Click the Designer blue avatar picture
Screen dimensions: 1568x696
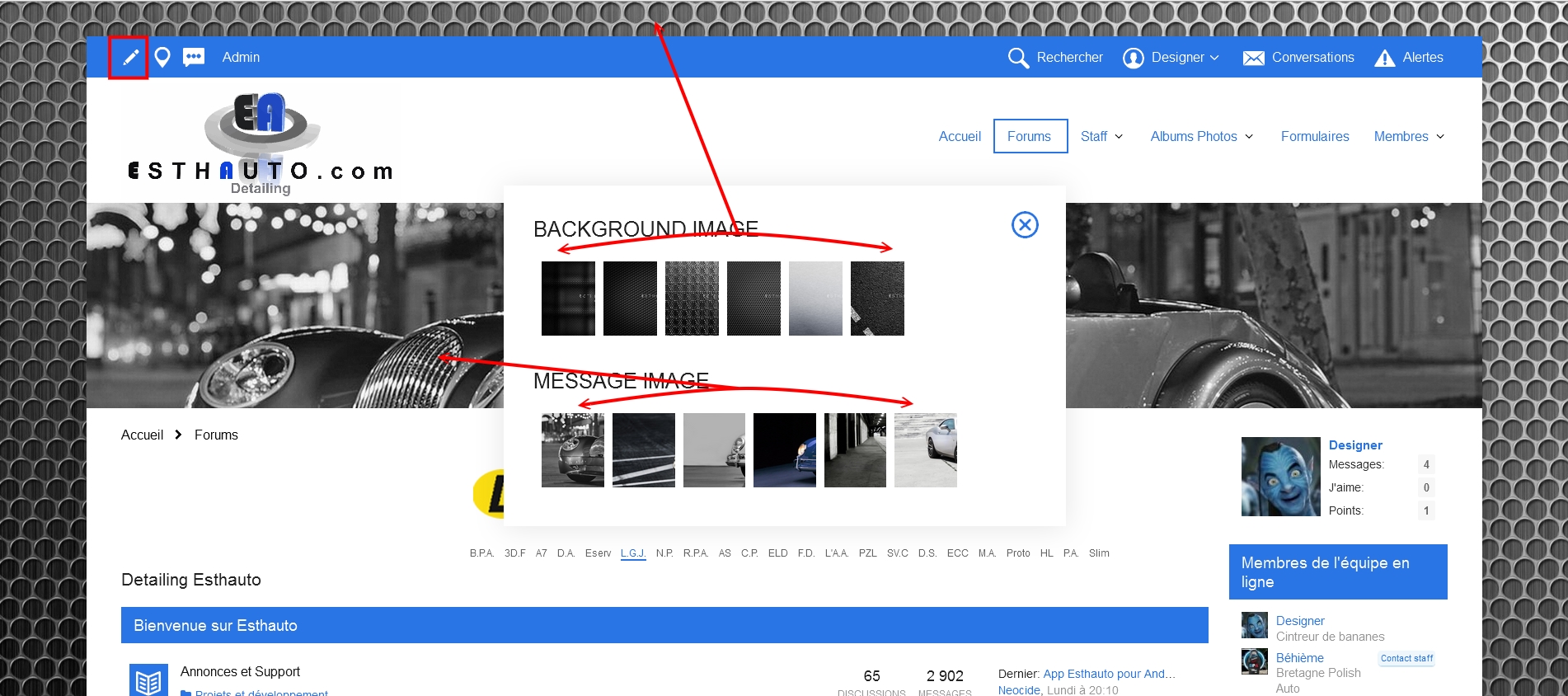1280,477
